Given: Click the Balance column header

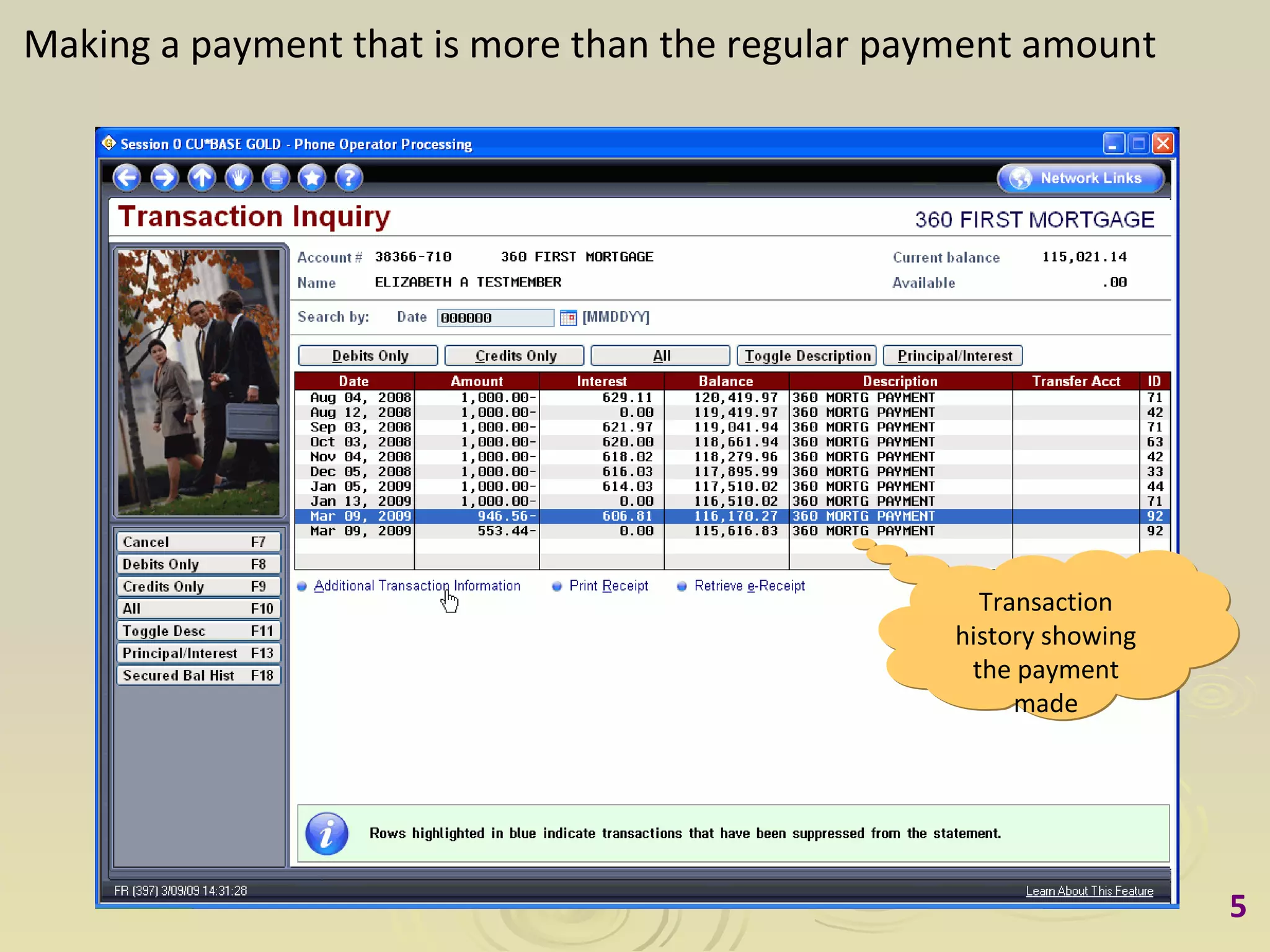Looking at the screenshot, I should pos(726,381).
